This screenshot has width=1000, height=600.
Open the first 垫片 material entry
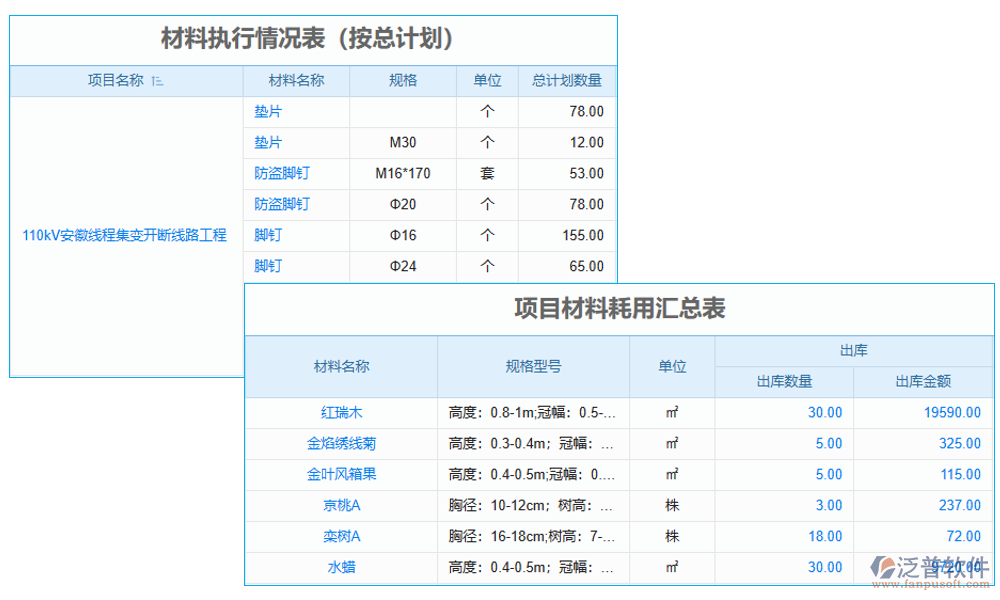[269, 111]
